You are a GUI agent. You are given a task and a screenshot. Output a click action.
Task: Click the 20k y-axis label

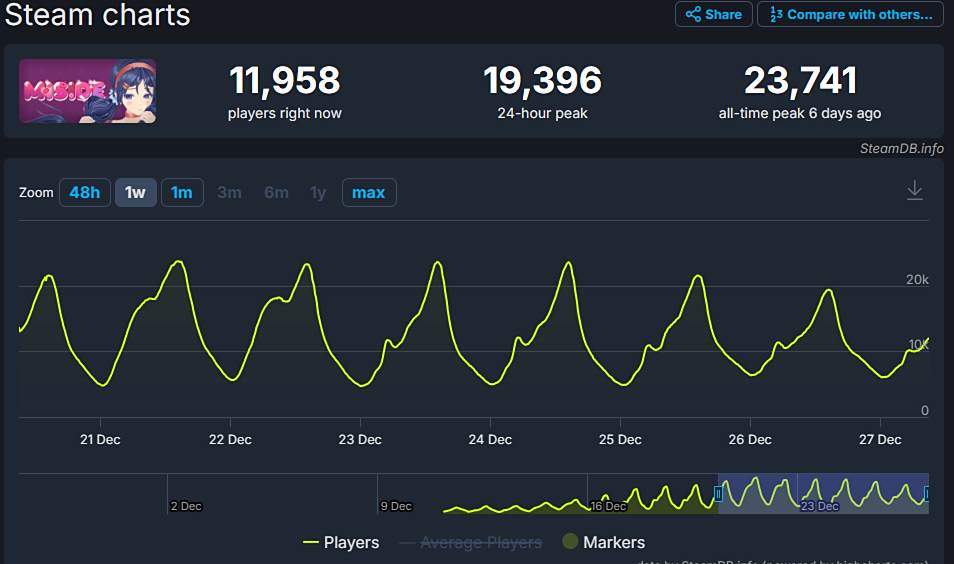pyautogui.click(x=917, y=279)
